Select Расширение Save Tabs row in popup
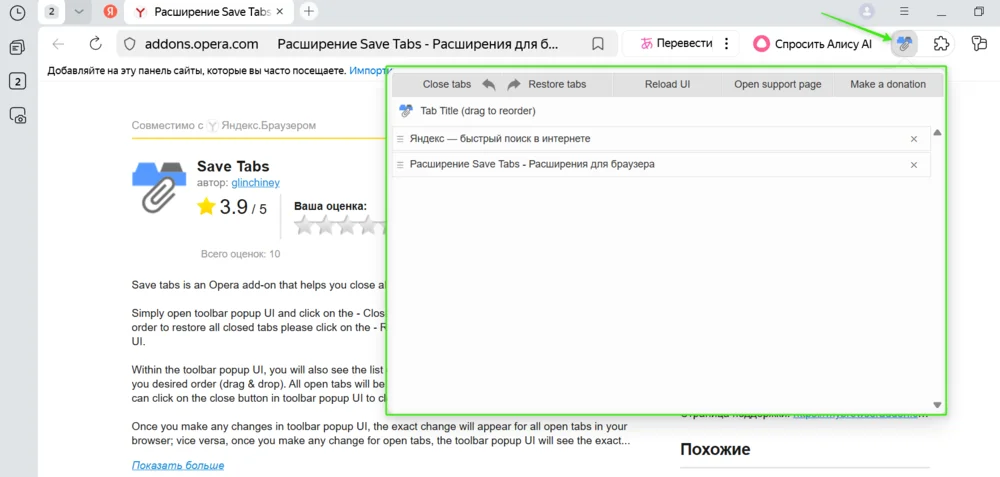Screen dimensions: 1000x477 coord(661,165)
